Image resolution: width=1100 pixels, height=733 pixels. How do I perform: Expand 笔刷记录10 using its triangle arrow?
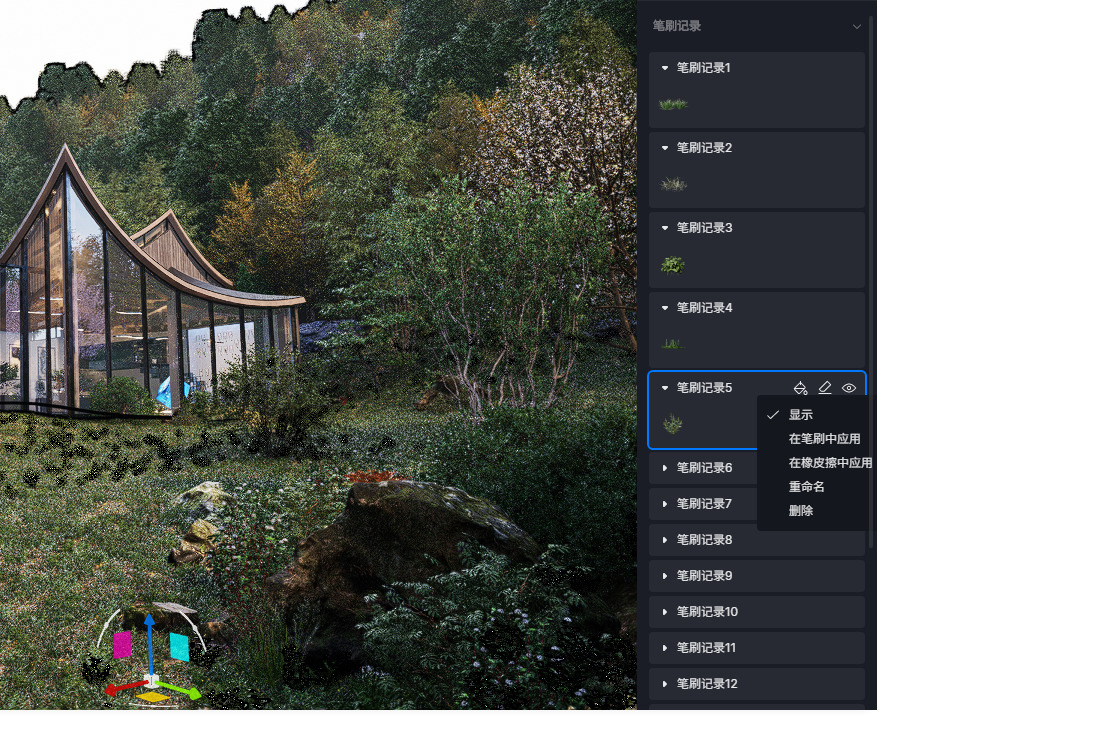coord(665,612)
